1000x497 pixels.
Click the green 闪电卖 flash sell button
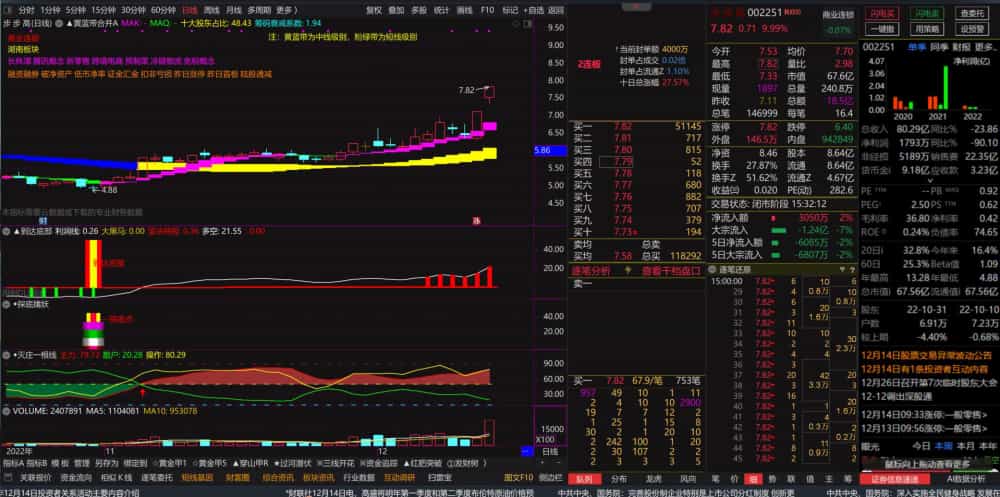click(x=927, y=13)
